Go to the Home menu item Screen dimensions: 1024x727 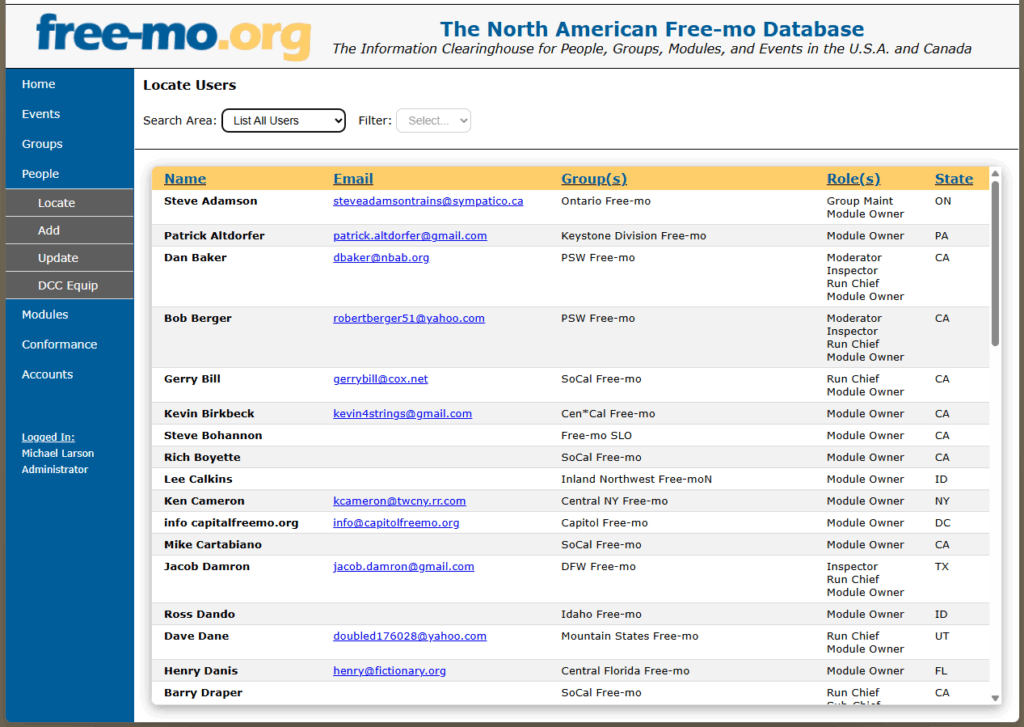(39, 84)
